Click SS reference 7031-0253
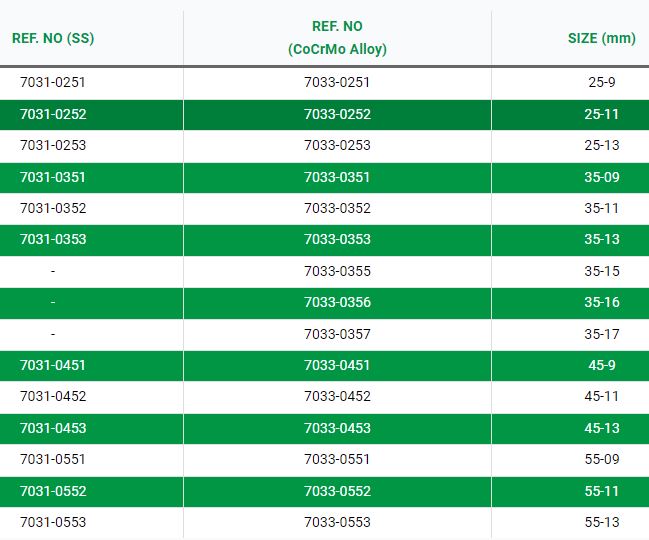The image size is (649, 540). click(53, 146)
